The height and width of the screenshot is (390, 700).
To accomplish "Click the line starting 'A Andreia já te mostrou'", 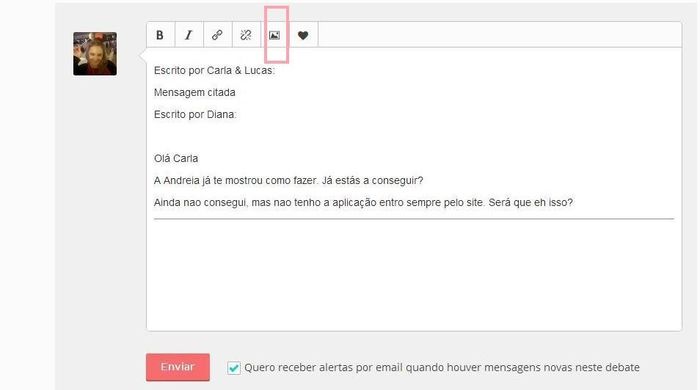I will (x=288, y=180).
